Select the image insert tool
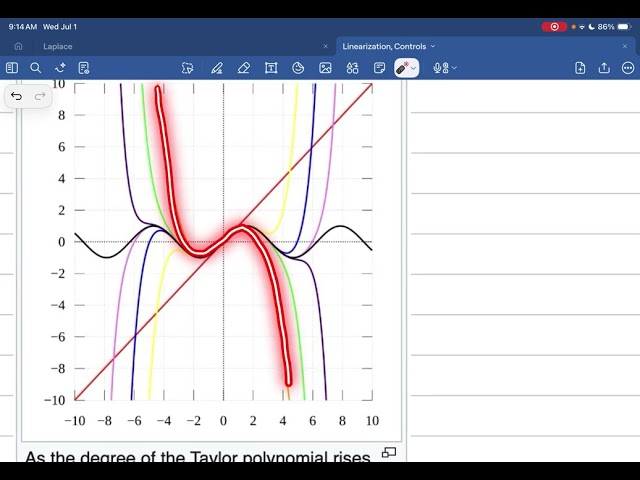The image size is (640, 480). coord(325,68)
